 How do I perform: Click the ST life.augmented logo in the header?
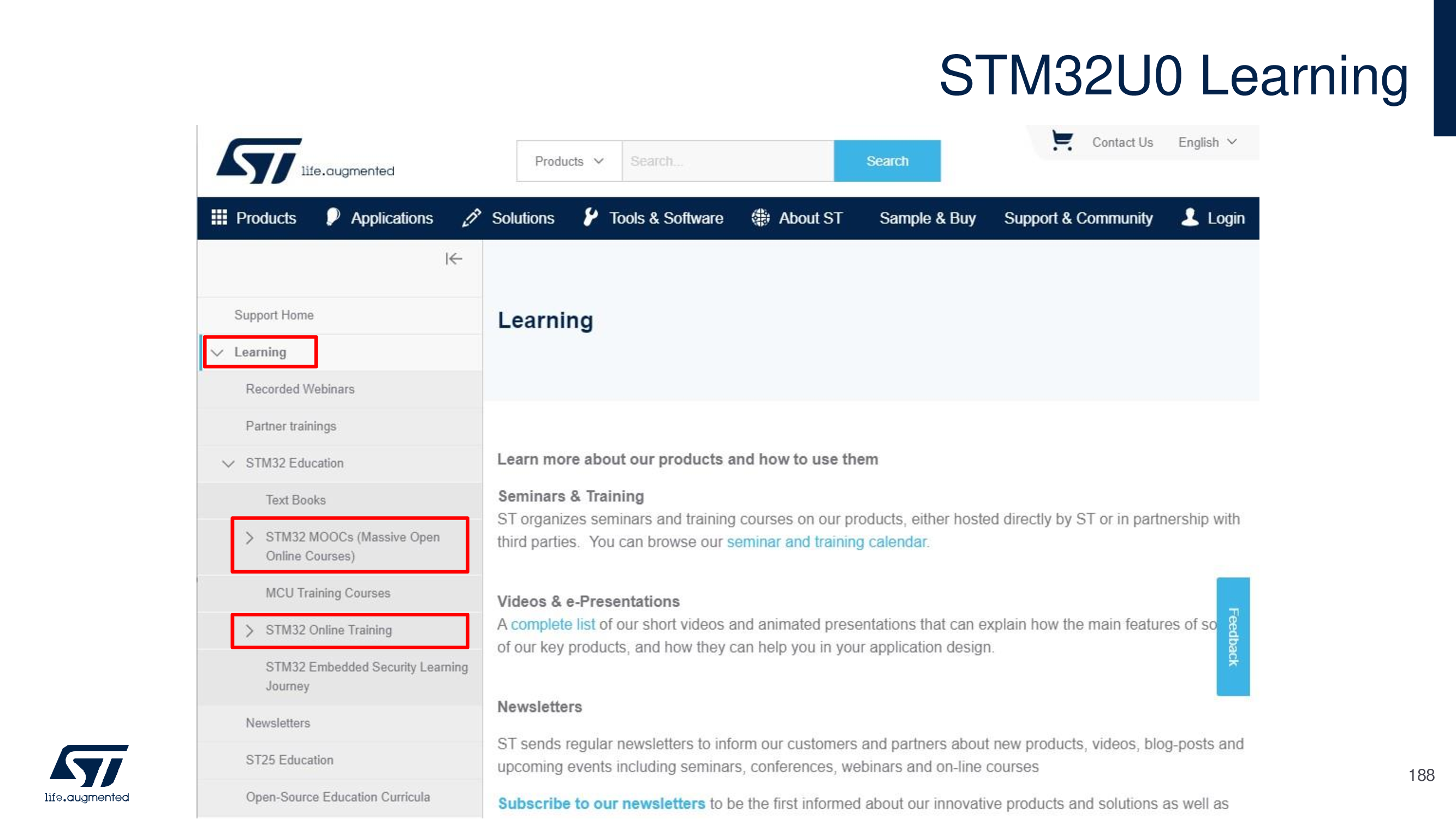(305, 161)
